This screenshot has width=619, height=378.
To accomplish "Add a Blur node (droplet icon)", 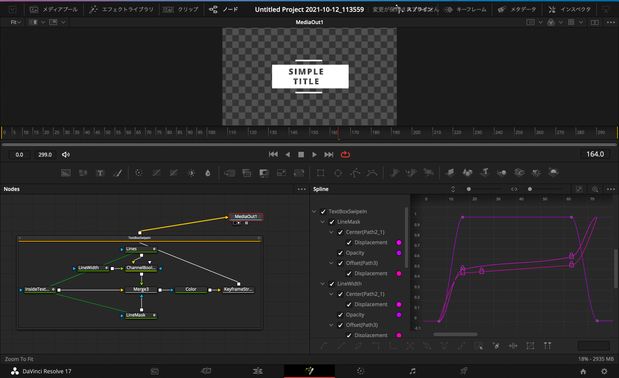I will [x=208, y=172].
